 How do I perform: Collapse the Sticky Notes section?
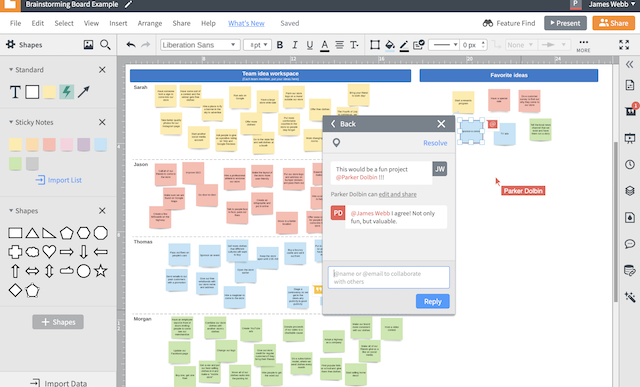[x=11, y=122]
